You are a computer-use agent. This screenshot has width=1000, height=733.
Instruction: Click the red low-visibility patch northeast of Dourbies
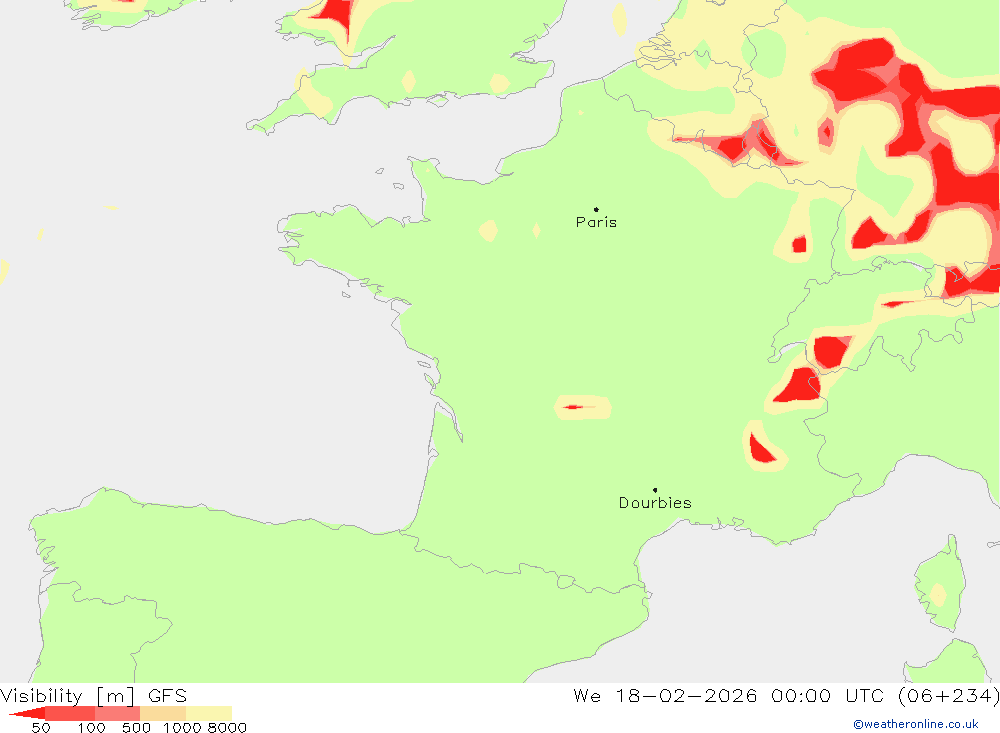[x=761, y=449]
